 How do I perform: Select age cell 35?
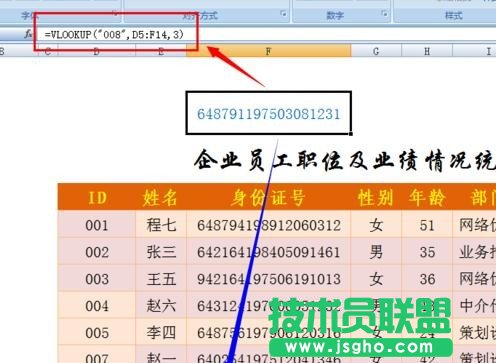[427, 252]
